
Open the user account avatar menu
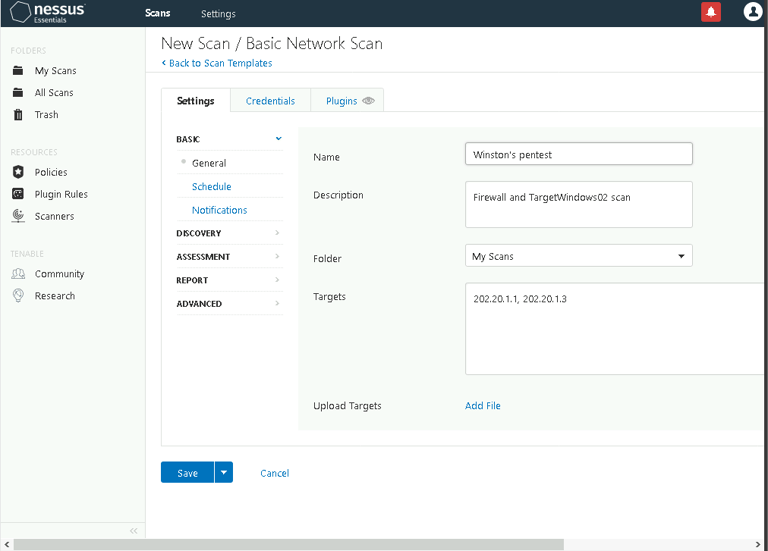click(x=753, y=12)
